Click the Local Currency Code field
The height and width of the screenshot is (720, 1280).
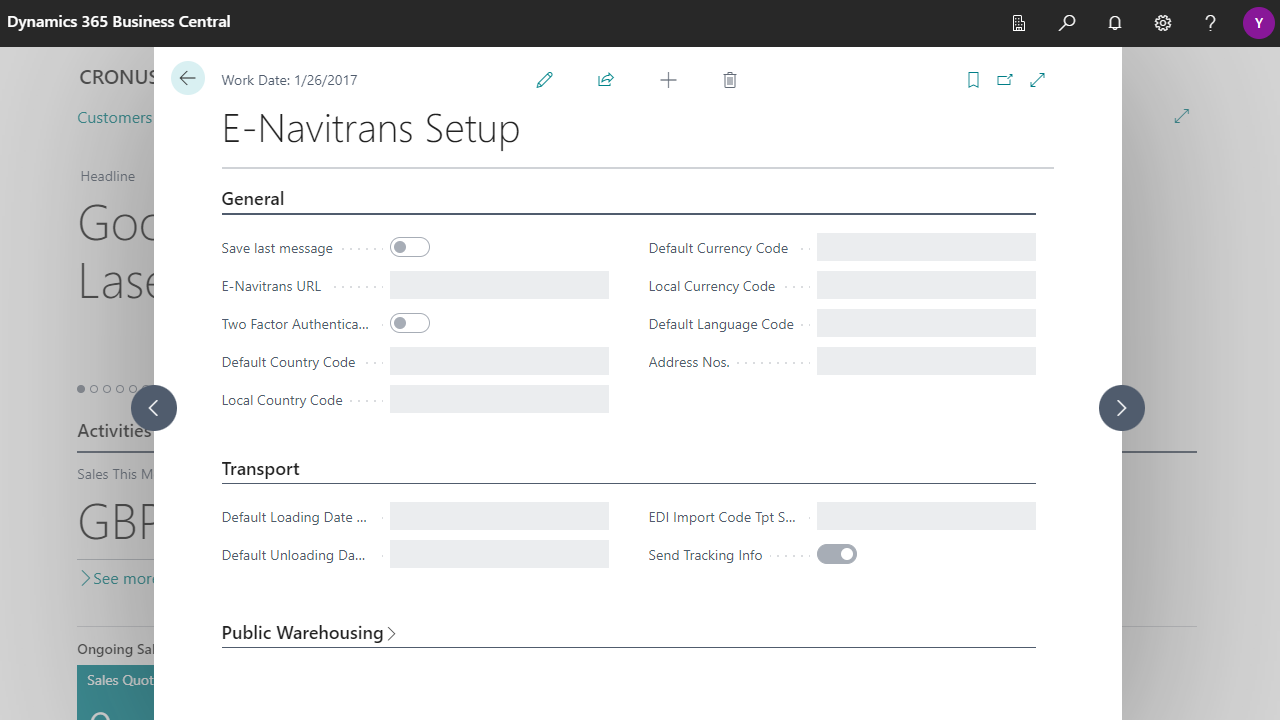tap(926, 285)
